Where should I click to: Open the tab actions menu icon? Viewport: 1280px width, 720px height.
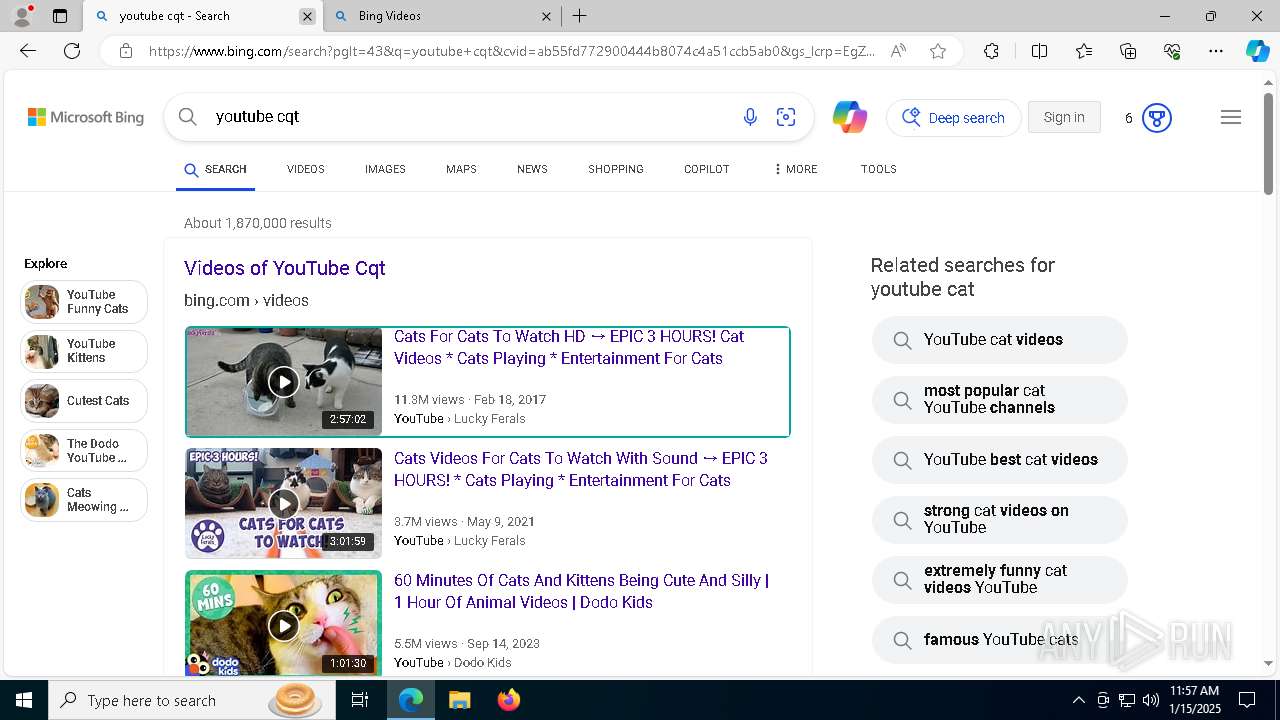pyautogui.click(x=60, y=16)
